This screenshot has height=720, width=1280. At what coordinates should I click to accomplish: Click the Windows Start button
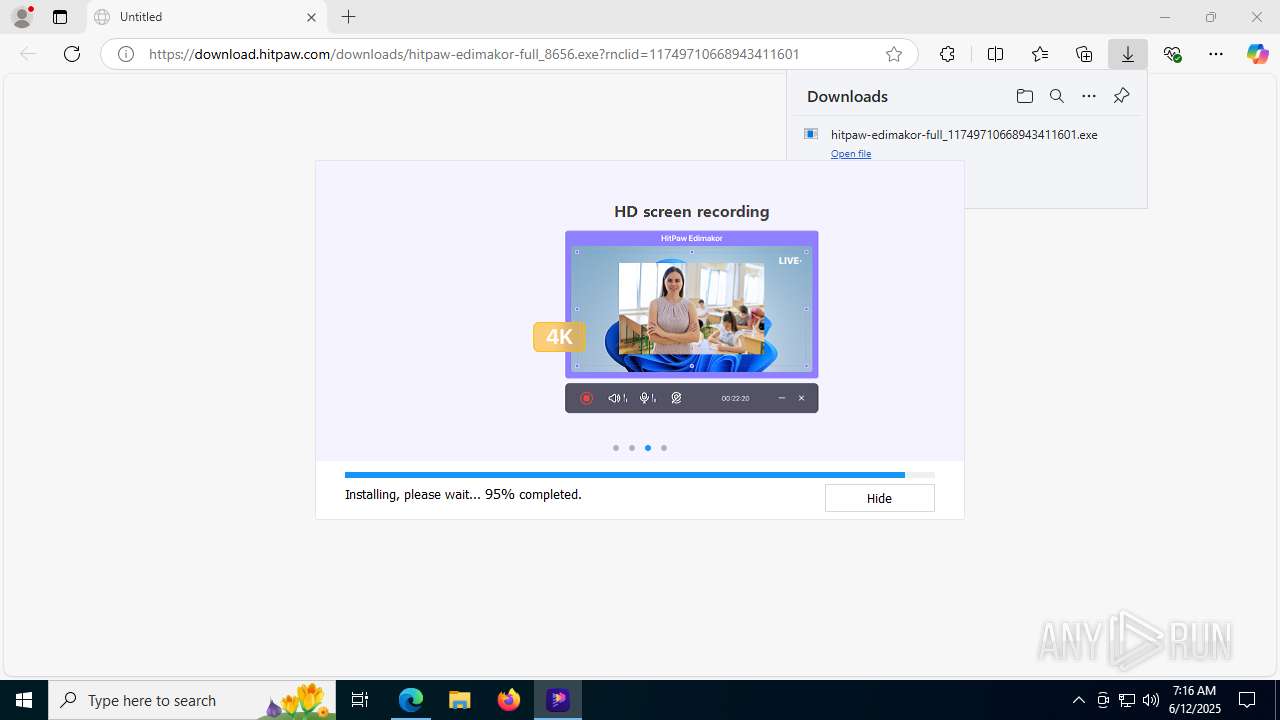pyautogui.click(x=24, y=700)
